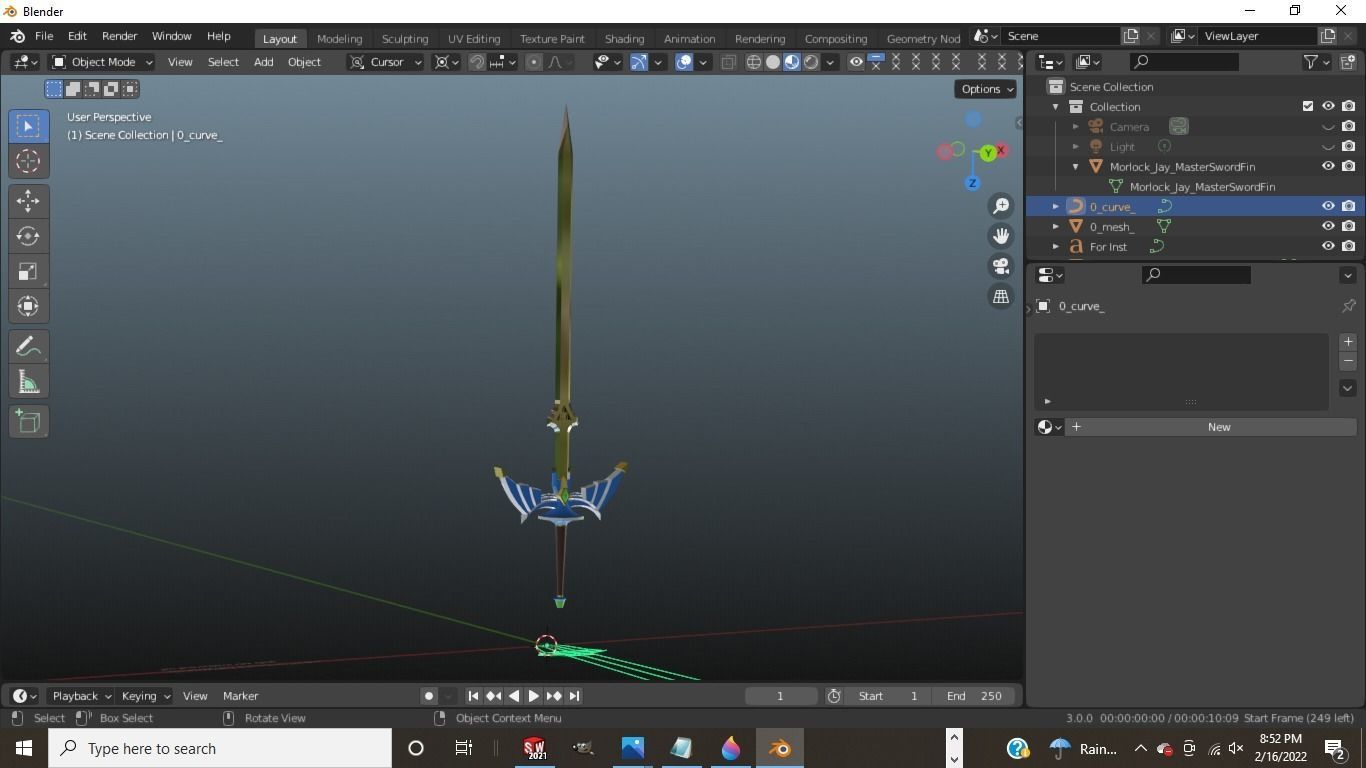
Task: Toggle snapping magnet icon
Action: point(477,62)
